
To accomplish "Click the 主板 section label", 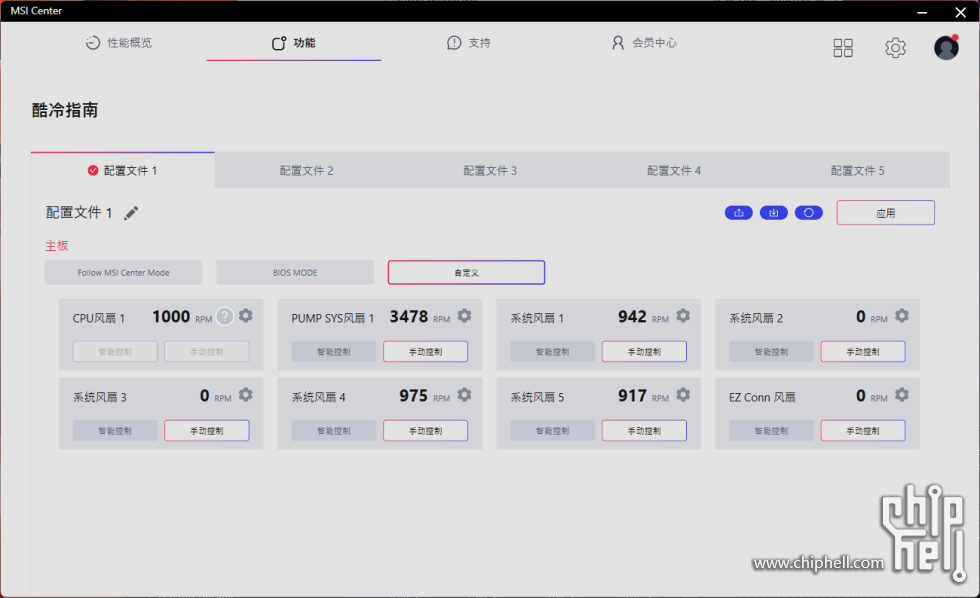I will pos(57,246).
